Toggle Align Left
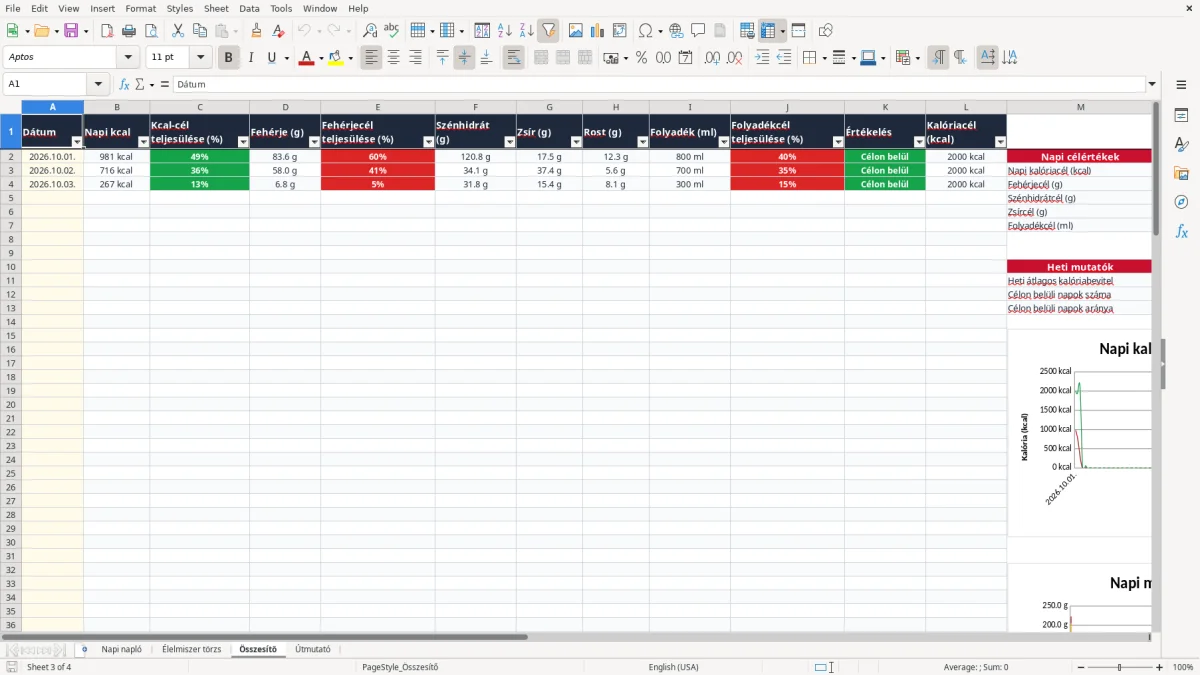 pos(371,58)
